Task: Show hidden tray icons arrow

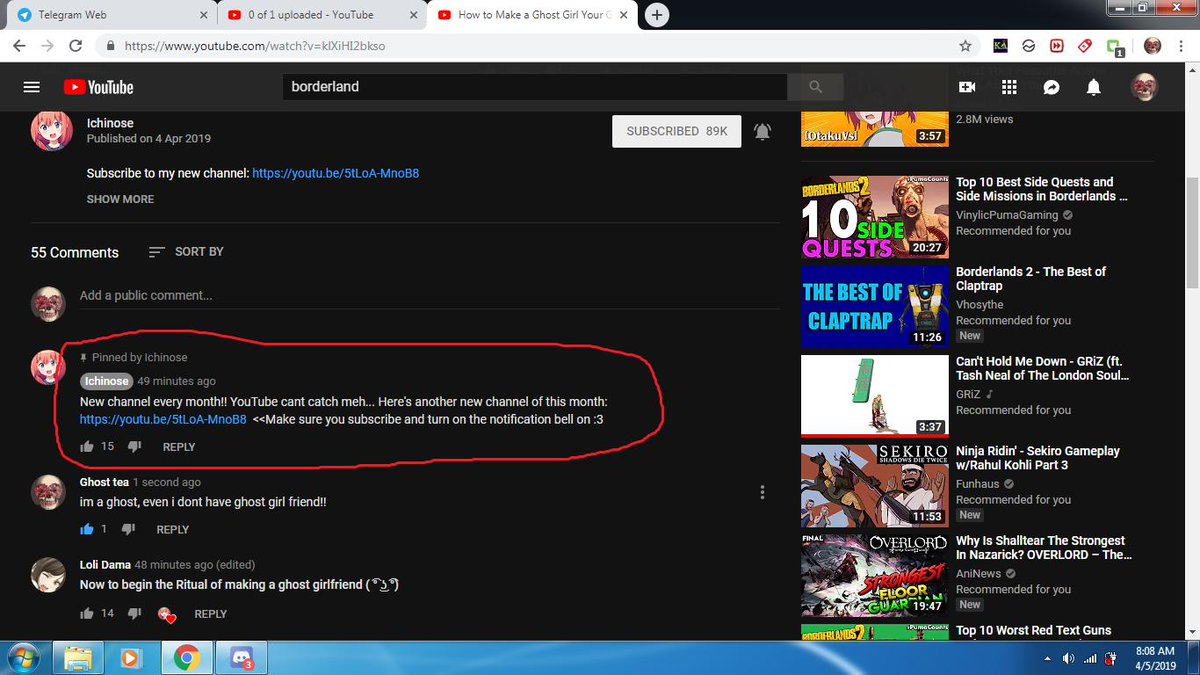Action: [x=1047, y=659]
